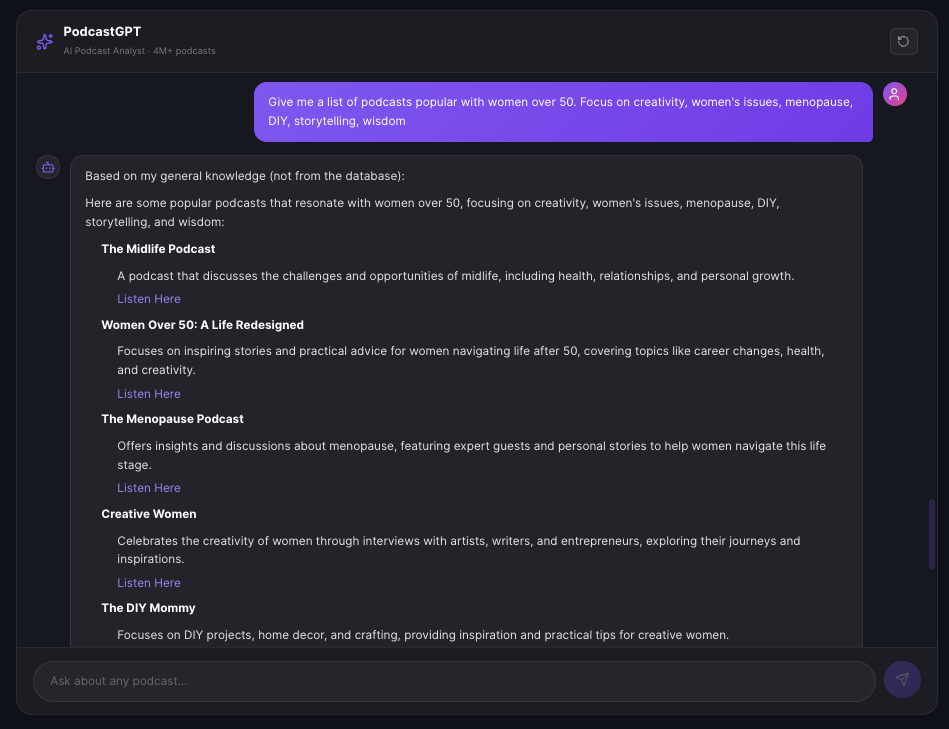Screen dimensions: 949x729
Task: Click the PodcastGPT header title
Action: (102, 32)
